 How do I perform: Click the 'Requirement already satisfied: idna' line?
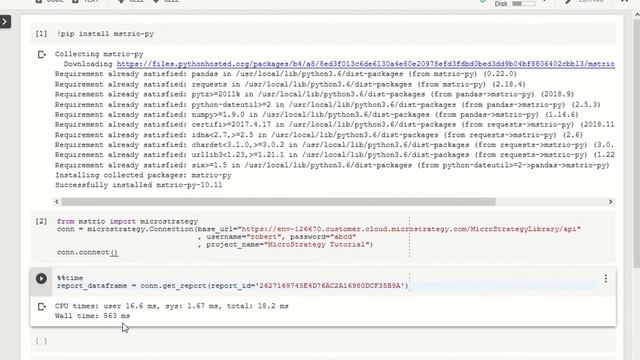tap(319, 135)
